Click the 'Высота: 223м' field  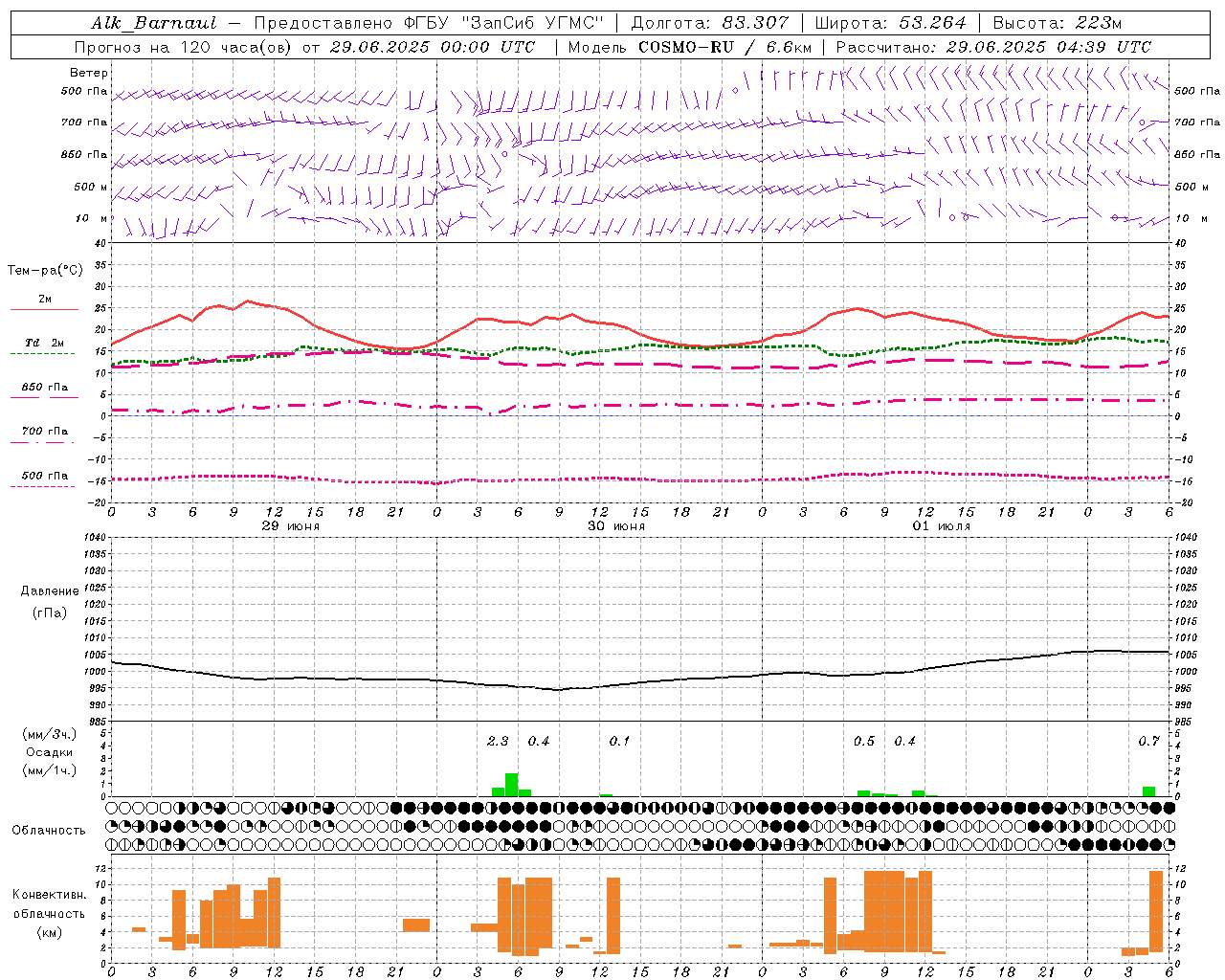click(1058, 23)
